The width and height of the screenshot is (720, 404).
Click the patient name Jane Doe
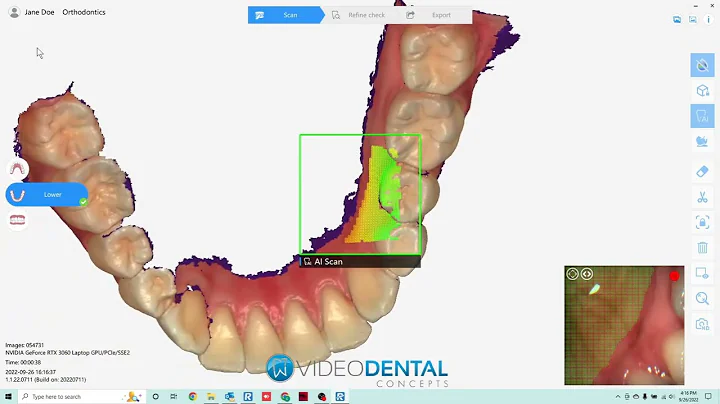(39, 12)
